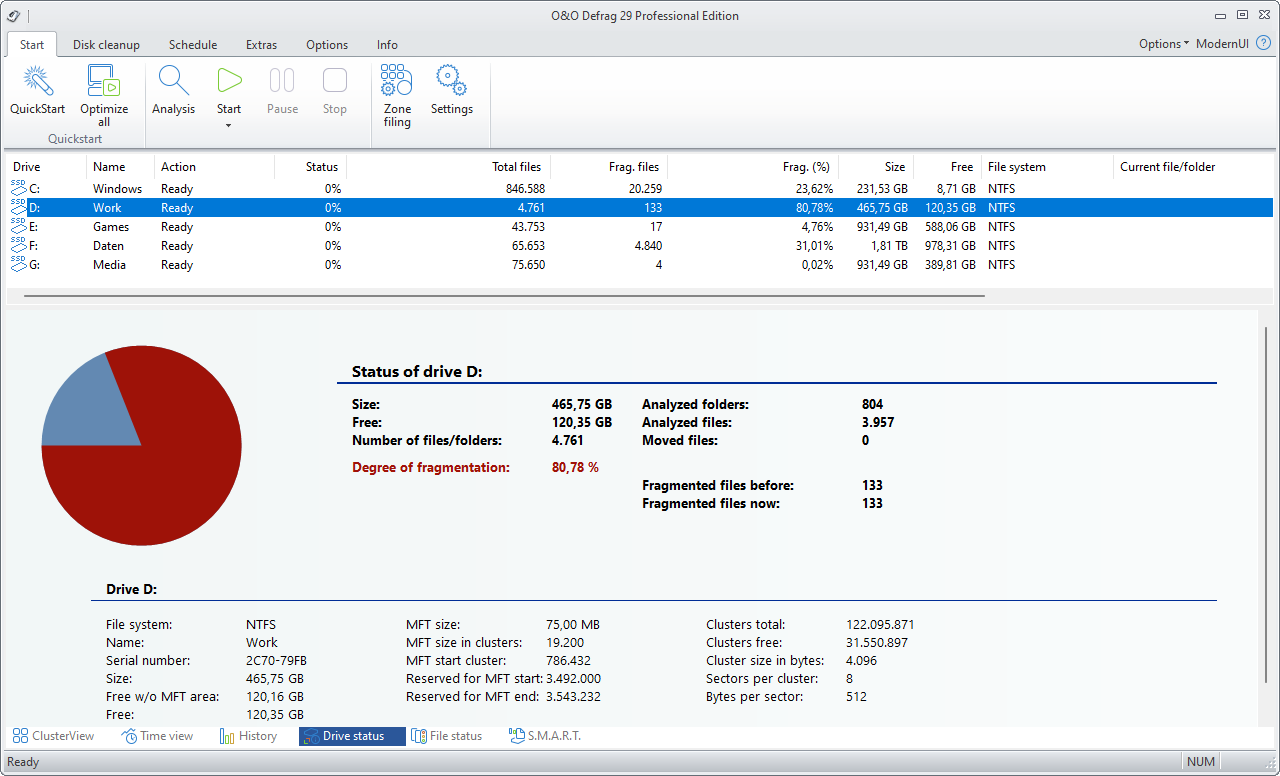Sort by the Drive column header

click(47, 167)
